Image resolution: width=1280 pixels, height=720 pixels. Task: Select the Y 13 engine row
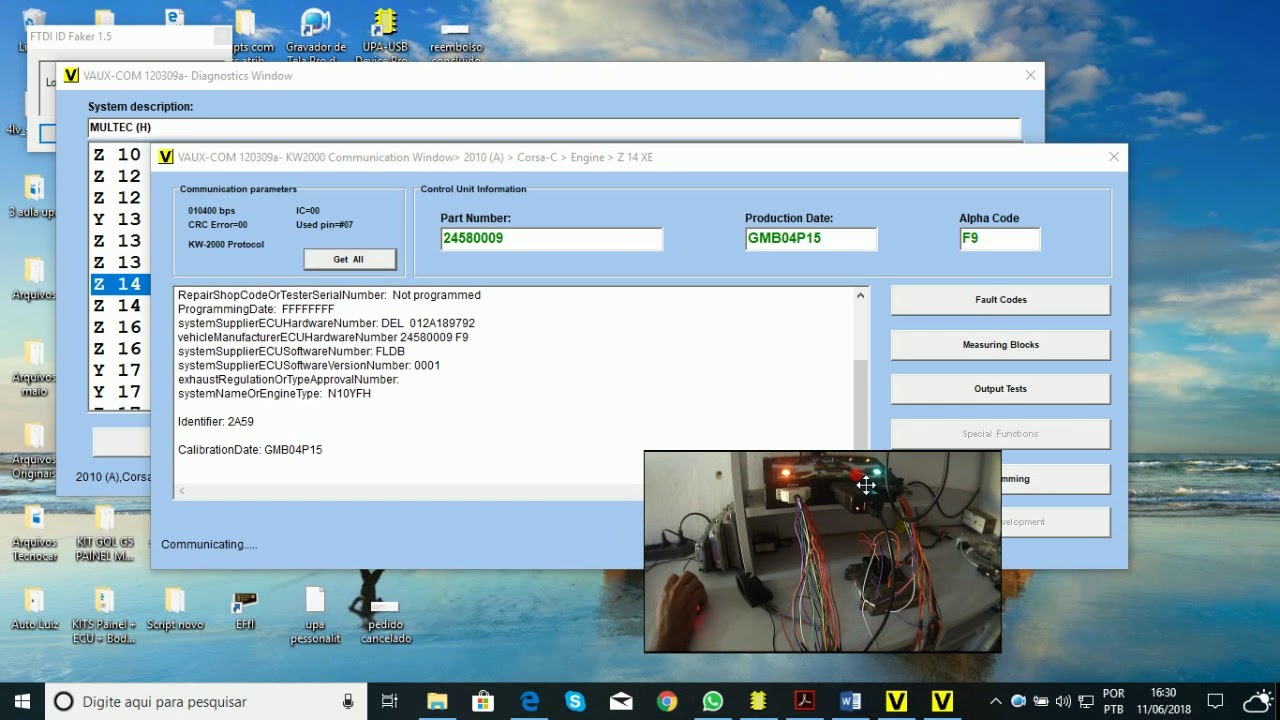click(x=120, y=219)
